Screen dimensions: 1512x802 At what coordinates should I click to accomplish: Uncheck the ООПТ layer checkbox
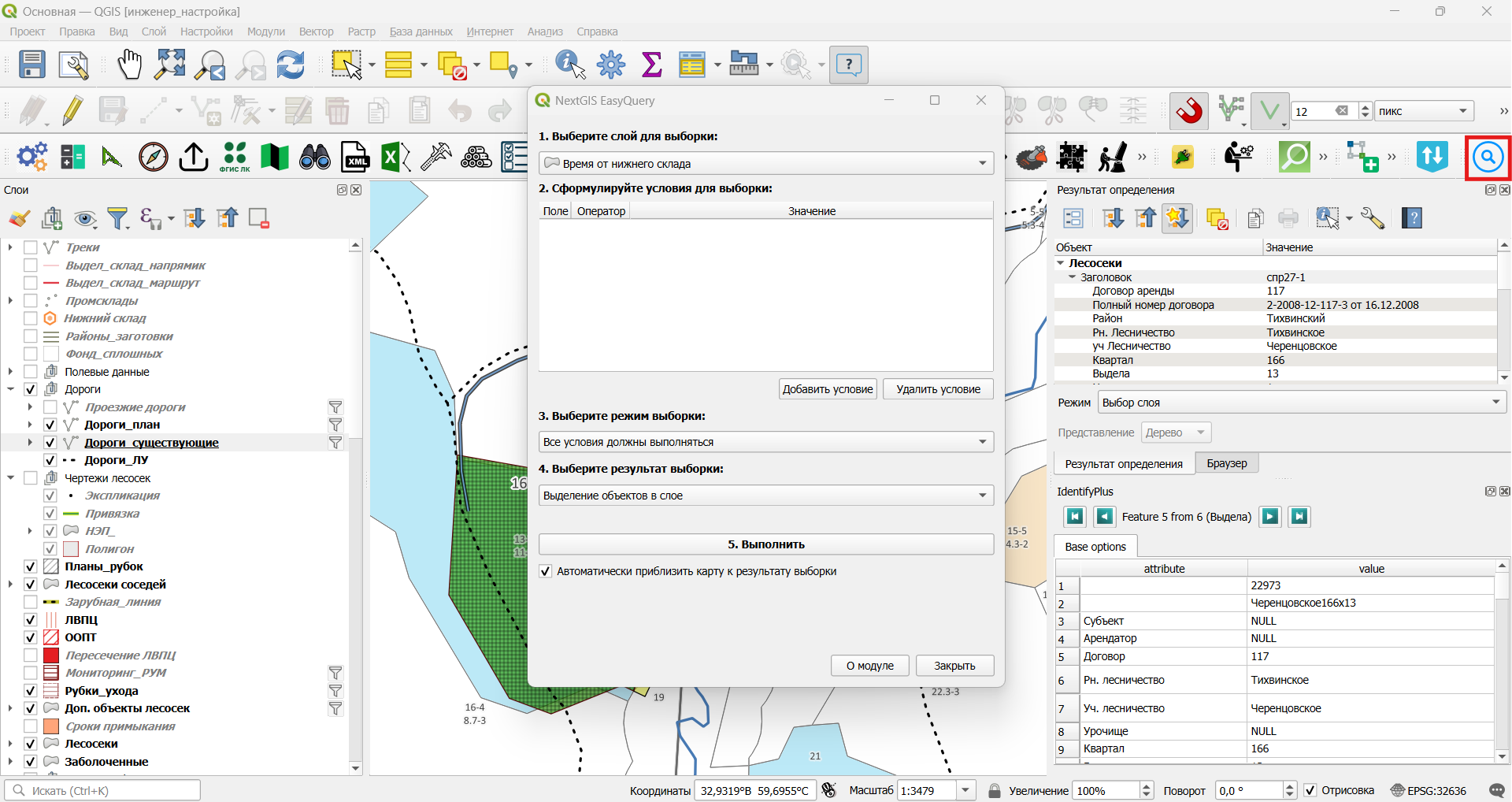coord(31,637)
